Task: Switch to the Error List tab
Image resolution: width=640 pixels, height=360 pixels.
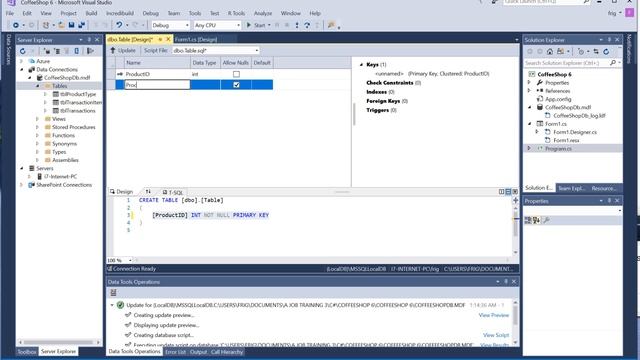Action: coord(176,352)
